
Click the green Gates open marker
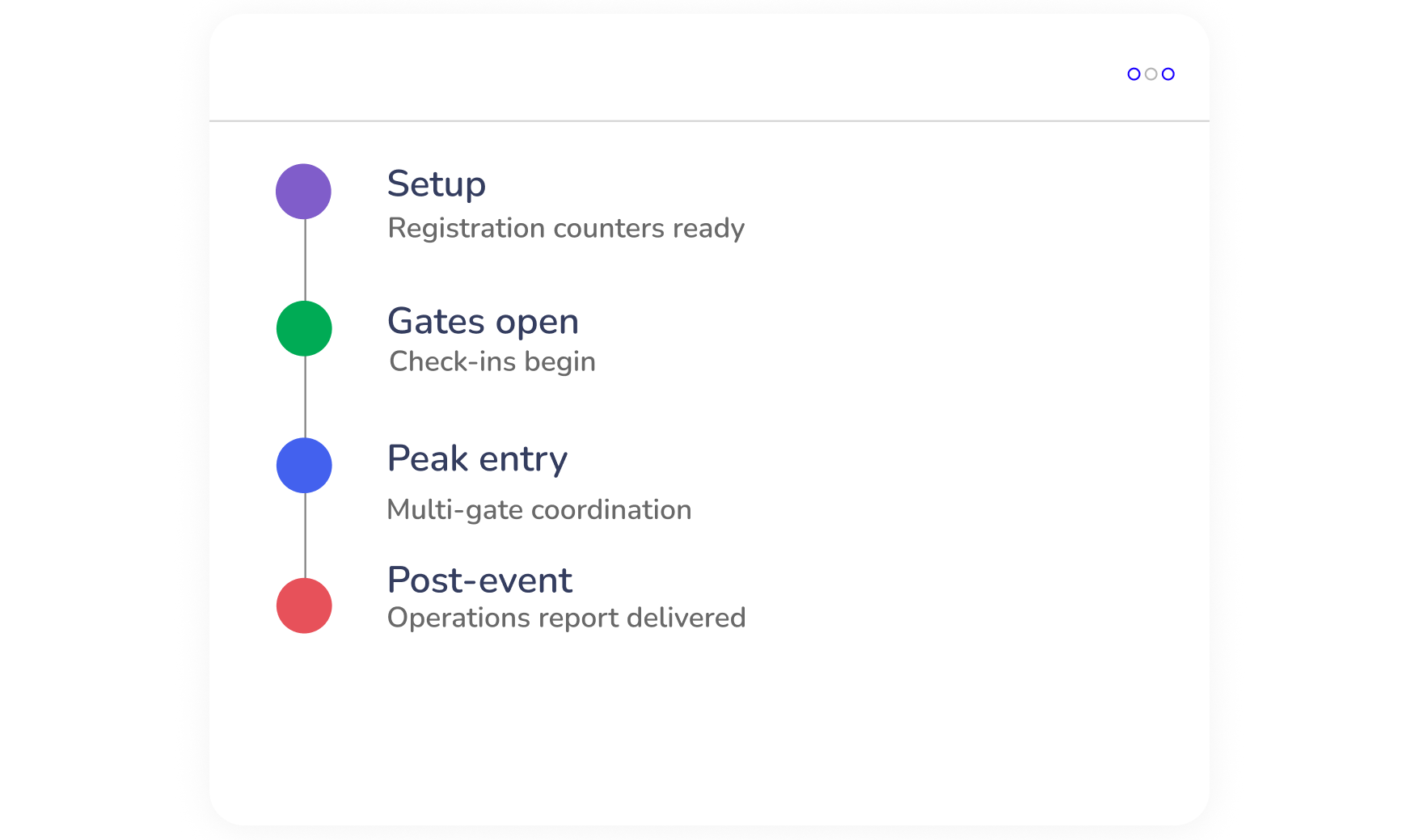click(x=304, y=328)
